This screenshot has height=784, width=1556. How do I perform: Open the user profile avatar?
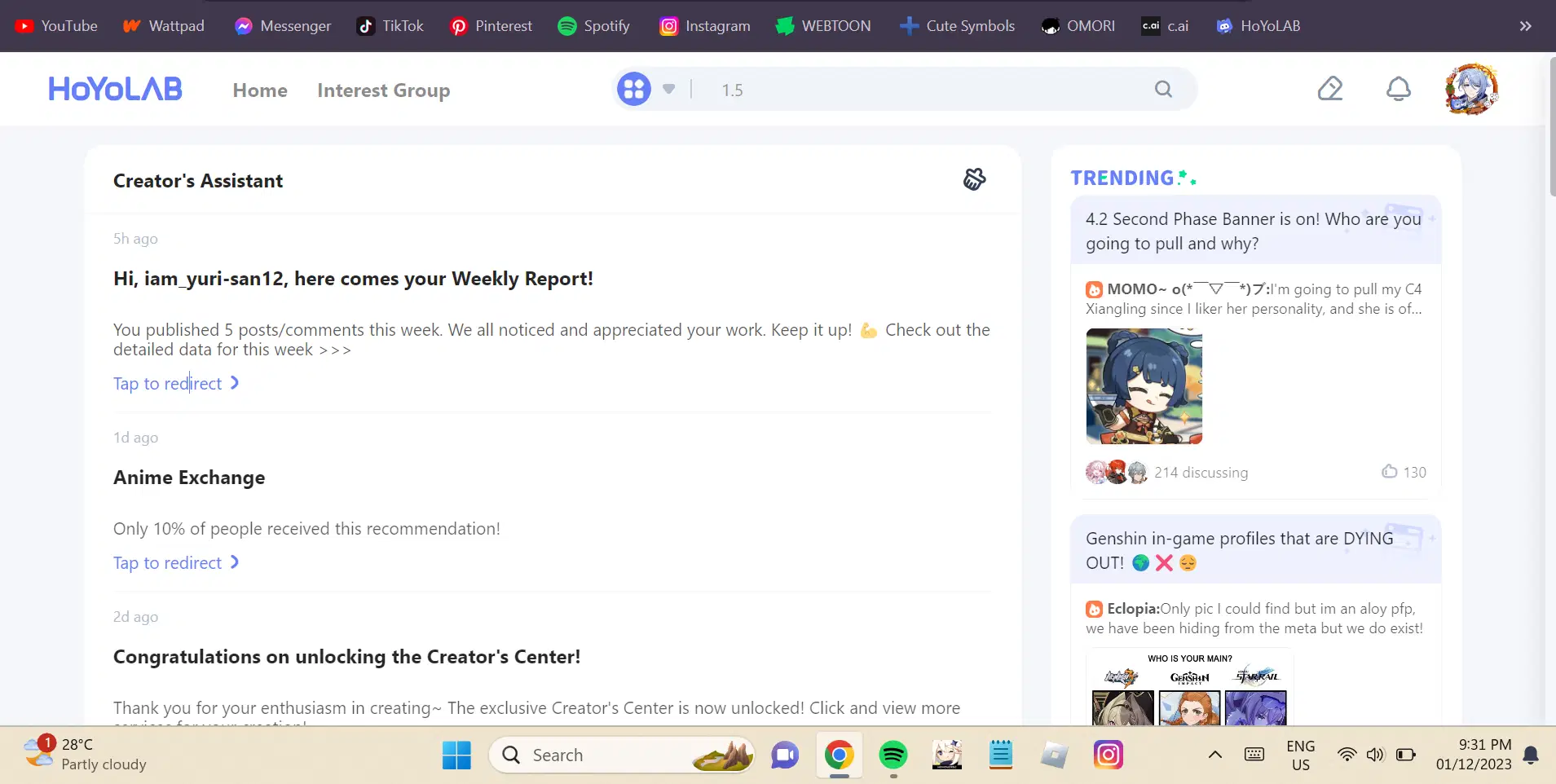coord(1470,89)
